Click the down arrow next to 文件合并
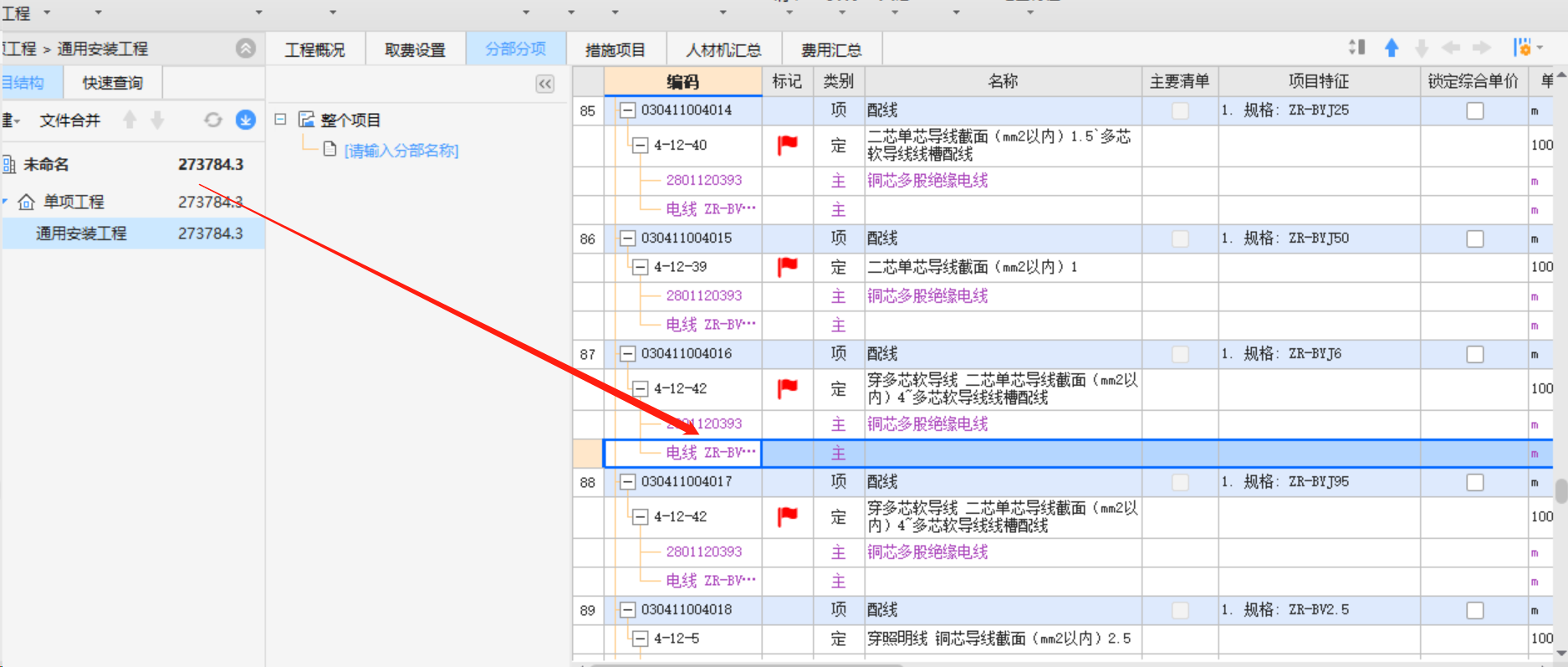1568x667 pixels. 157,120
